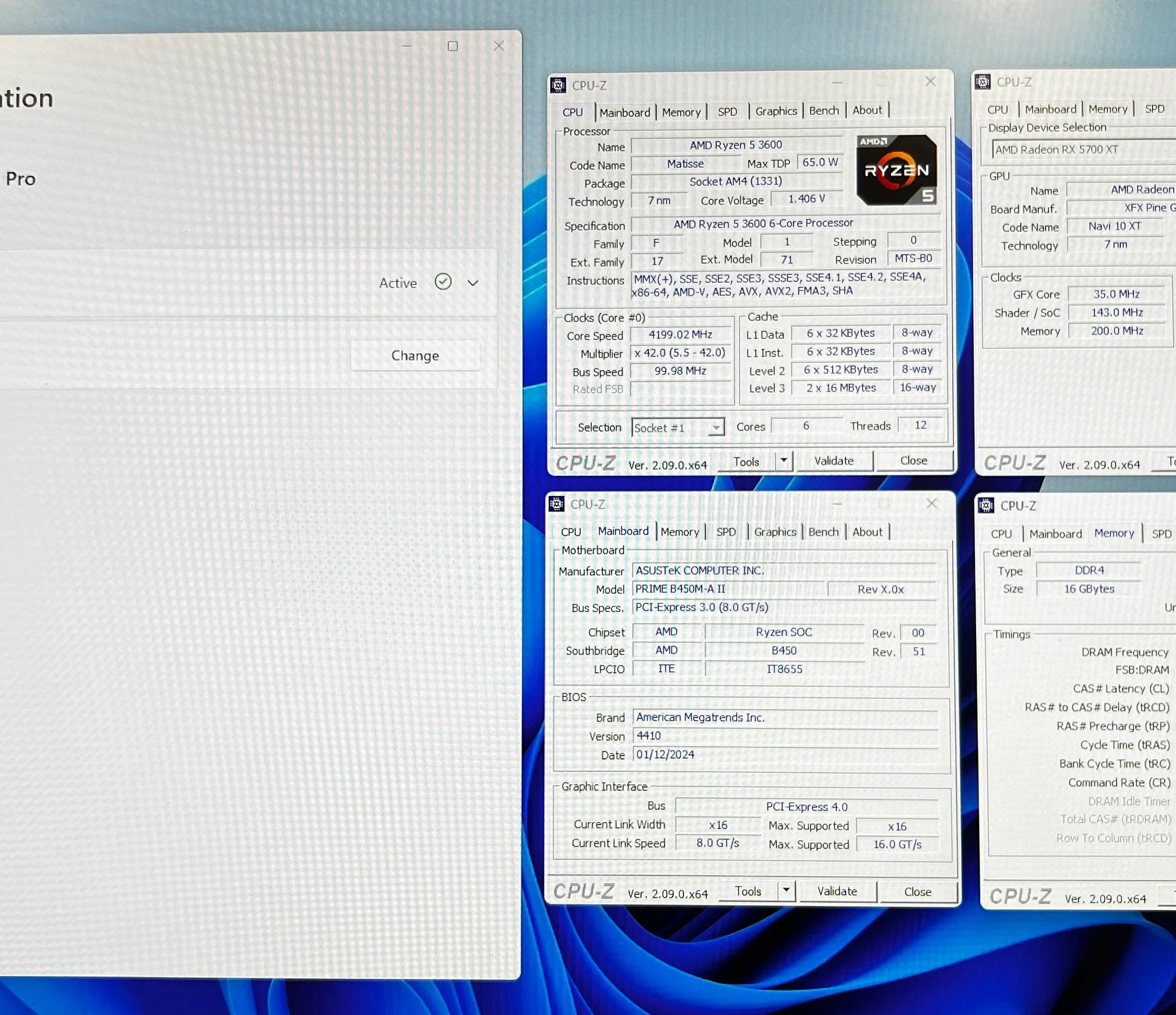The image size is (1176, 1015).
Task: Click the LPCIO value IT8655
Action: pyautogui.click(x=784, y=669)
